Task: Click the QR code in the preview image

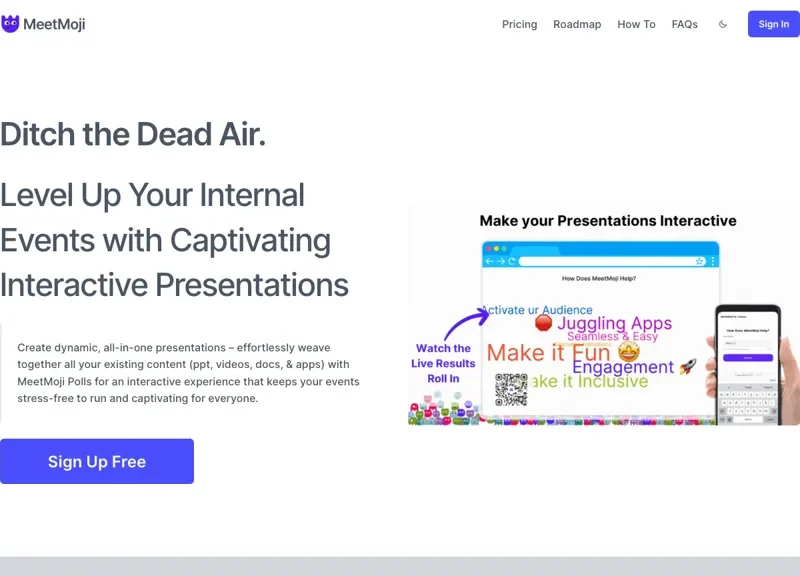Action: pos(511,390)
